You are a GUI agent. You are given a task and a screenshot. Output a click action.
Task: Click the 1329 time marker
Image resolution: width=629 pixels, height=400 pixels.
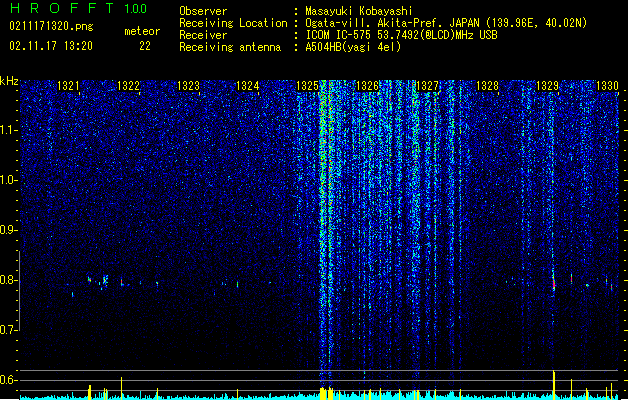point(547,86)
